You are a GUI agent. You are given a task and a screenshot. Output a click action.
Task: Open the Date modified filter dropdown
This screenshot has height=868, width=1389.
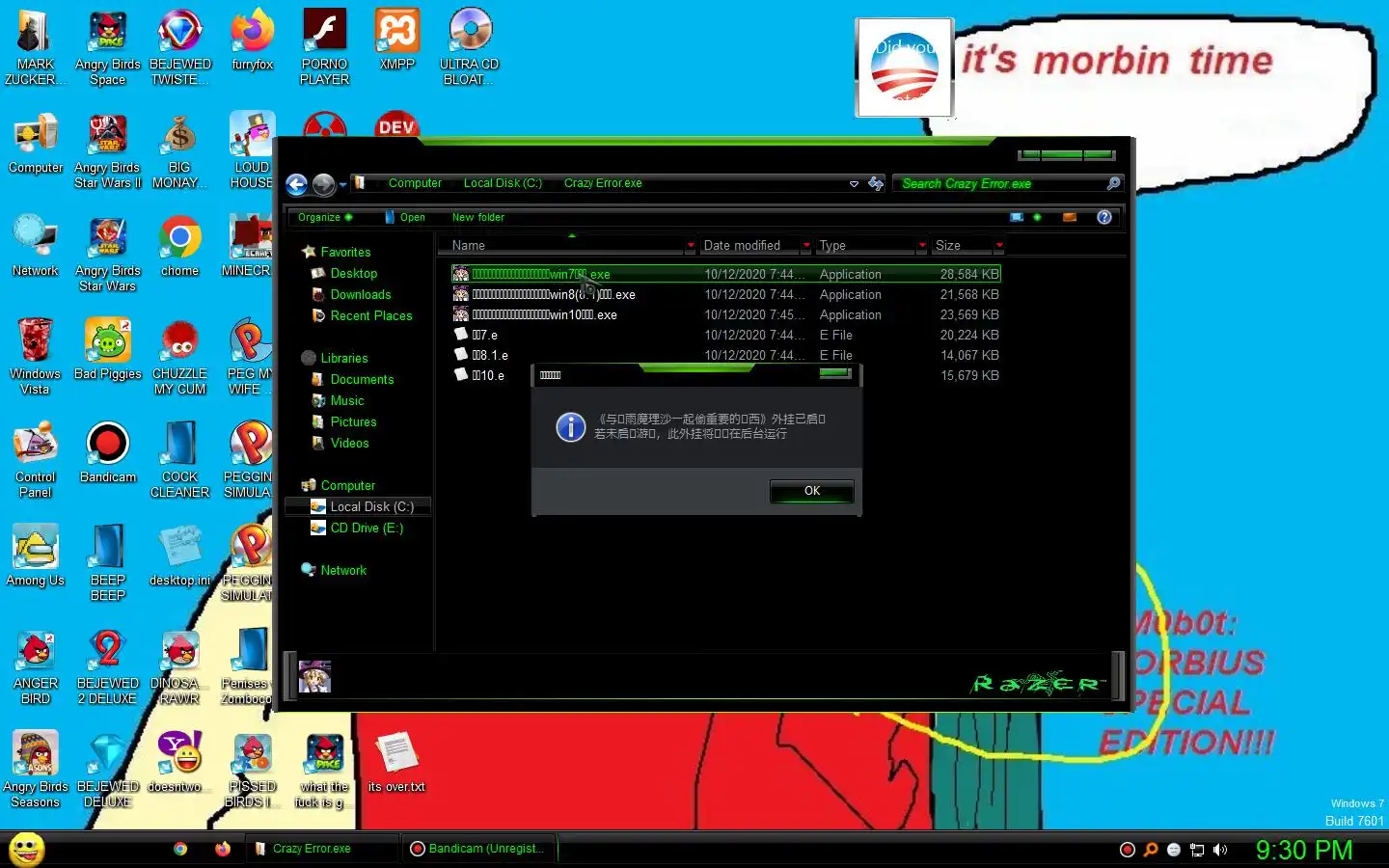[x=806, y=246]
